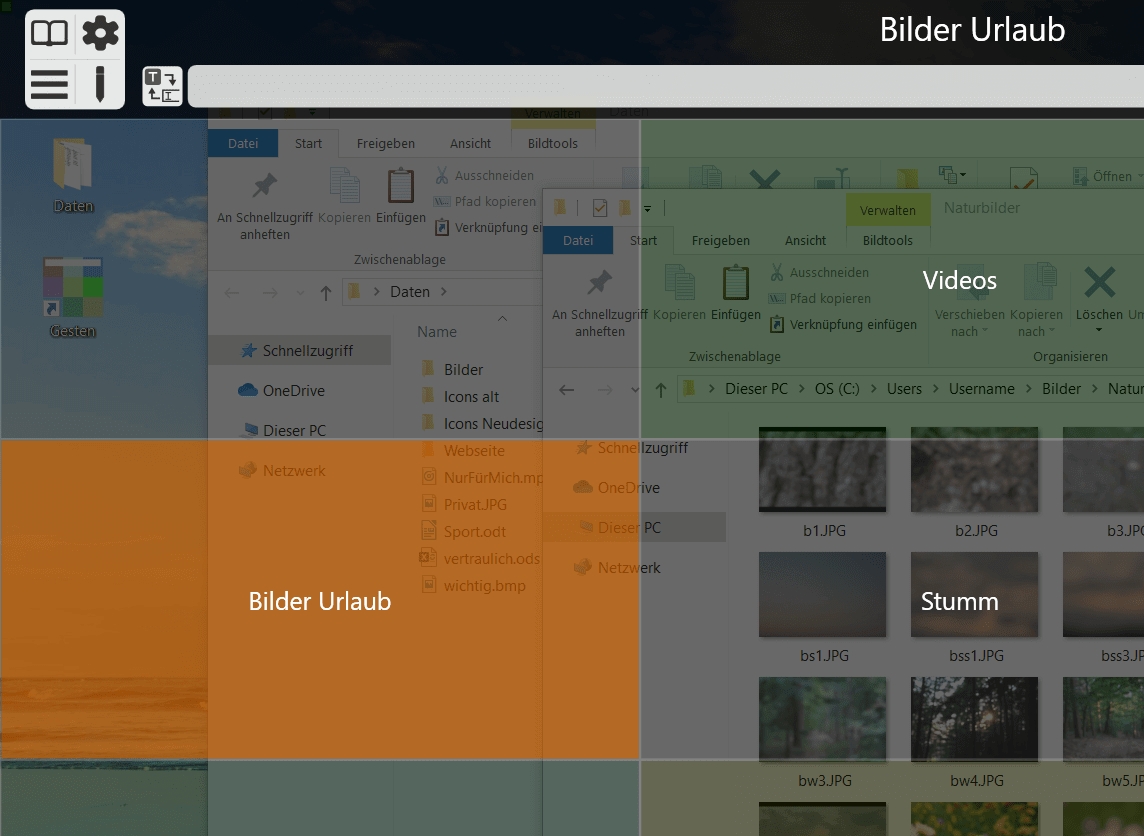Open the Datei tab in the Naturbilder window

point(578,241)
